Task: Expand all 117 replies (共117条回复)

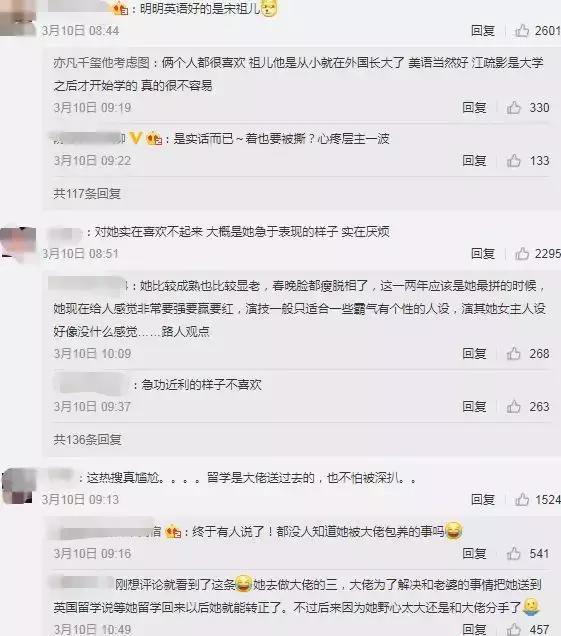Action: (87, 194)
